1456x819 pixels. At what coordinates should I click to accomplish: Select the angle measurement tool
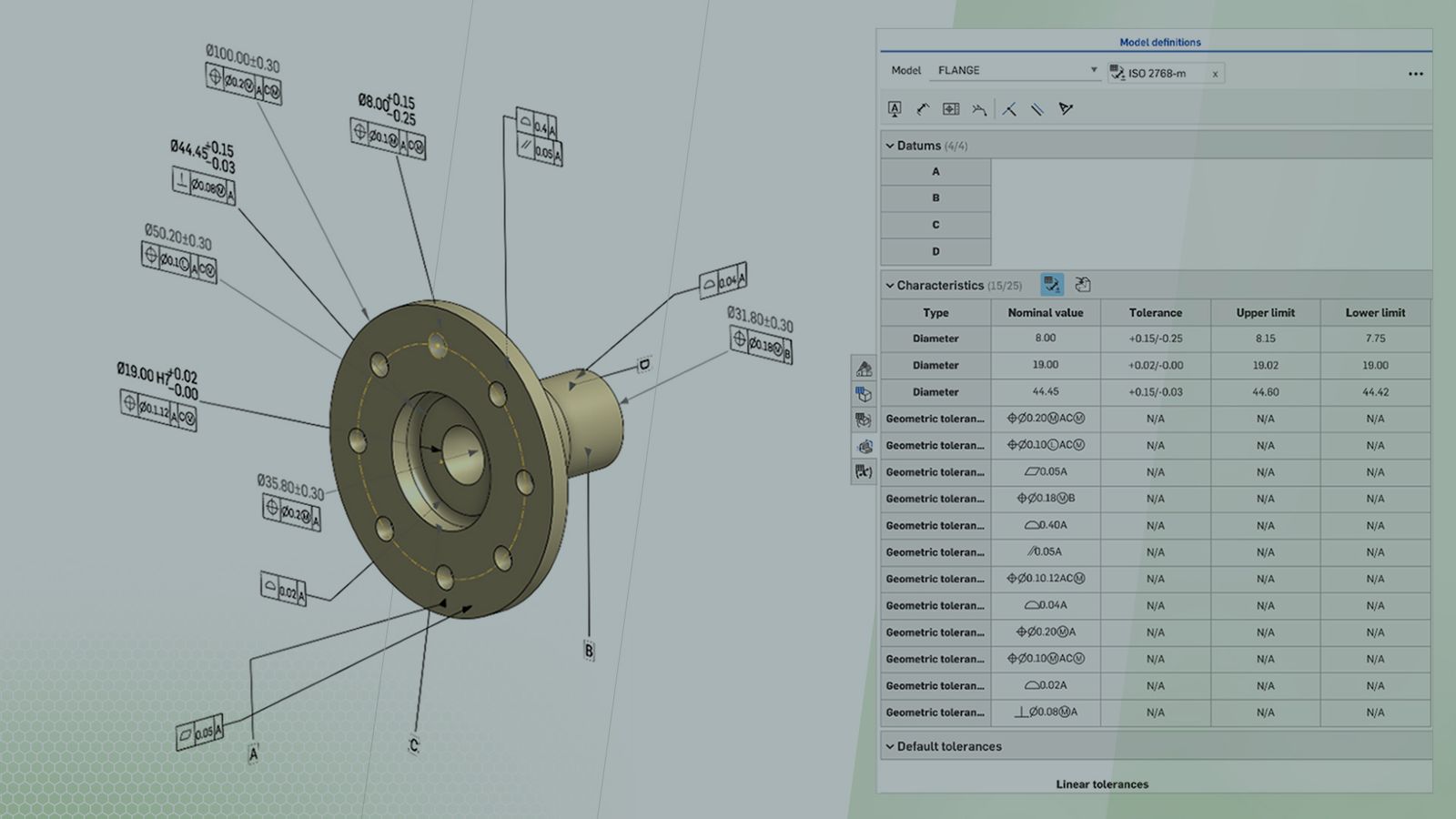[1011, 109]
